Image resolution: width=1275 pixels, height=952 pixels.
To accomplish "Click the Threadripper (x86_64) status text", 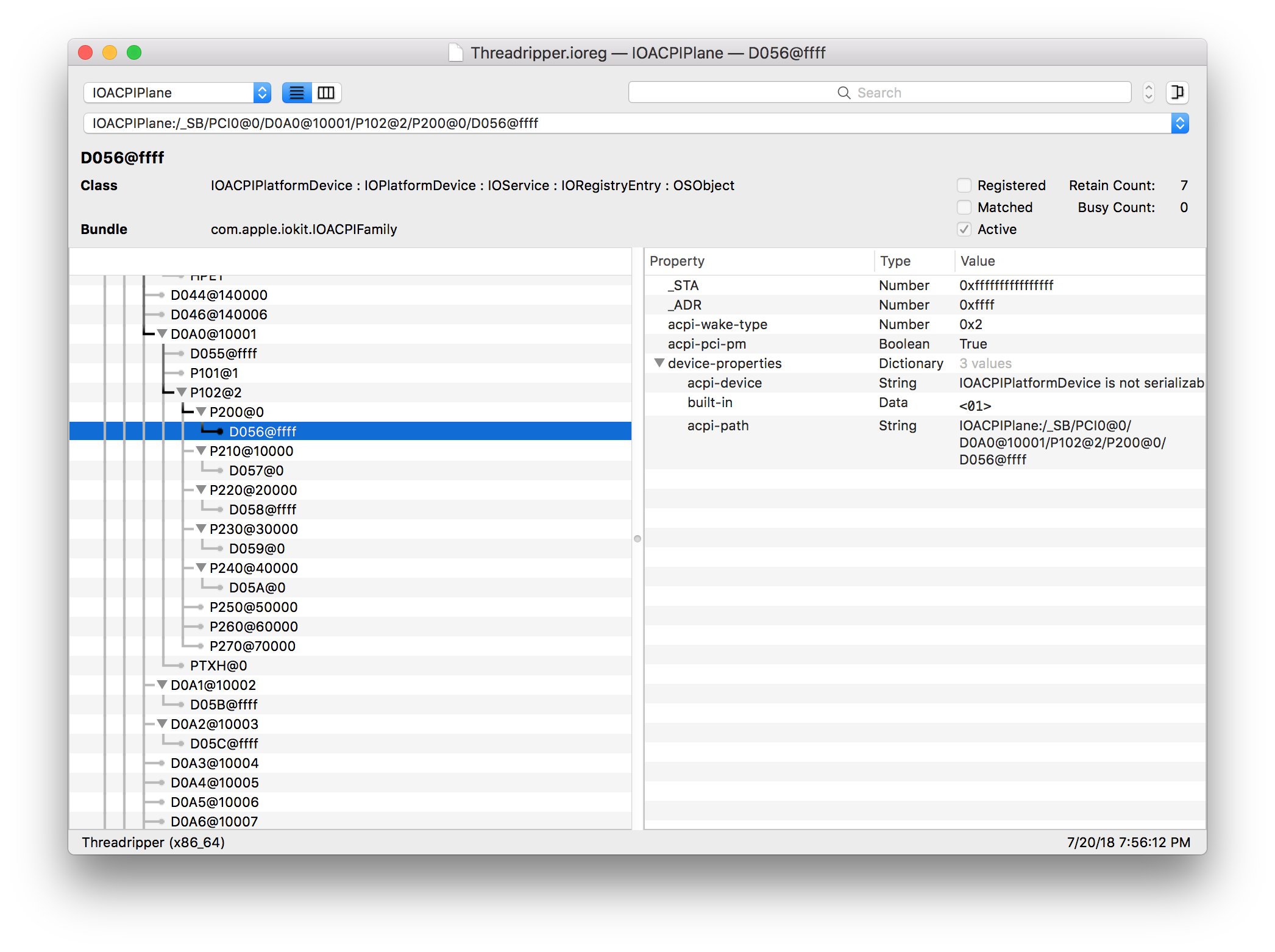I will [x=153, y=842].
